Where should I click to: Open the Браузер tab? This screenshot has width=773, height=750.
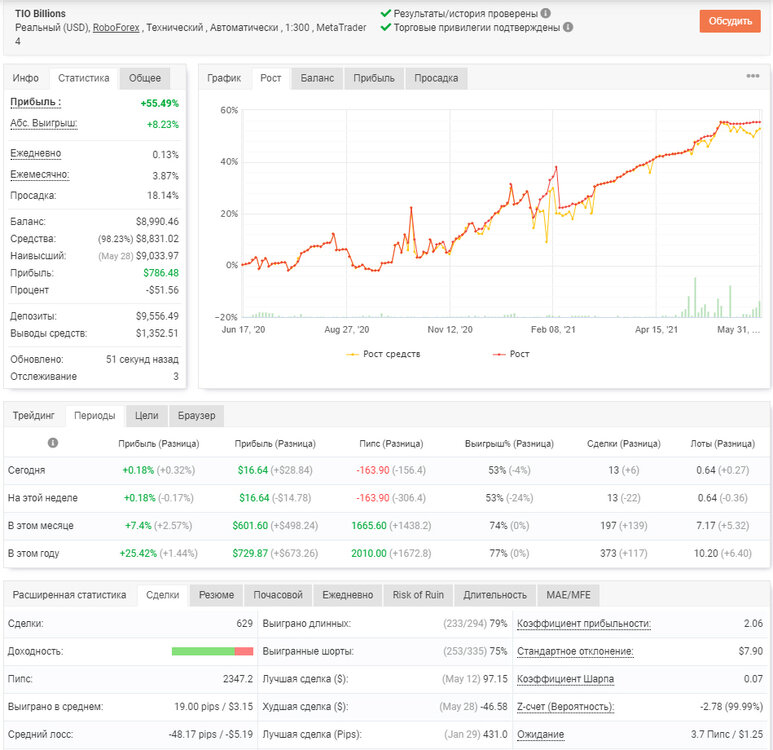pos(197,416)
